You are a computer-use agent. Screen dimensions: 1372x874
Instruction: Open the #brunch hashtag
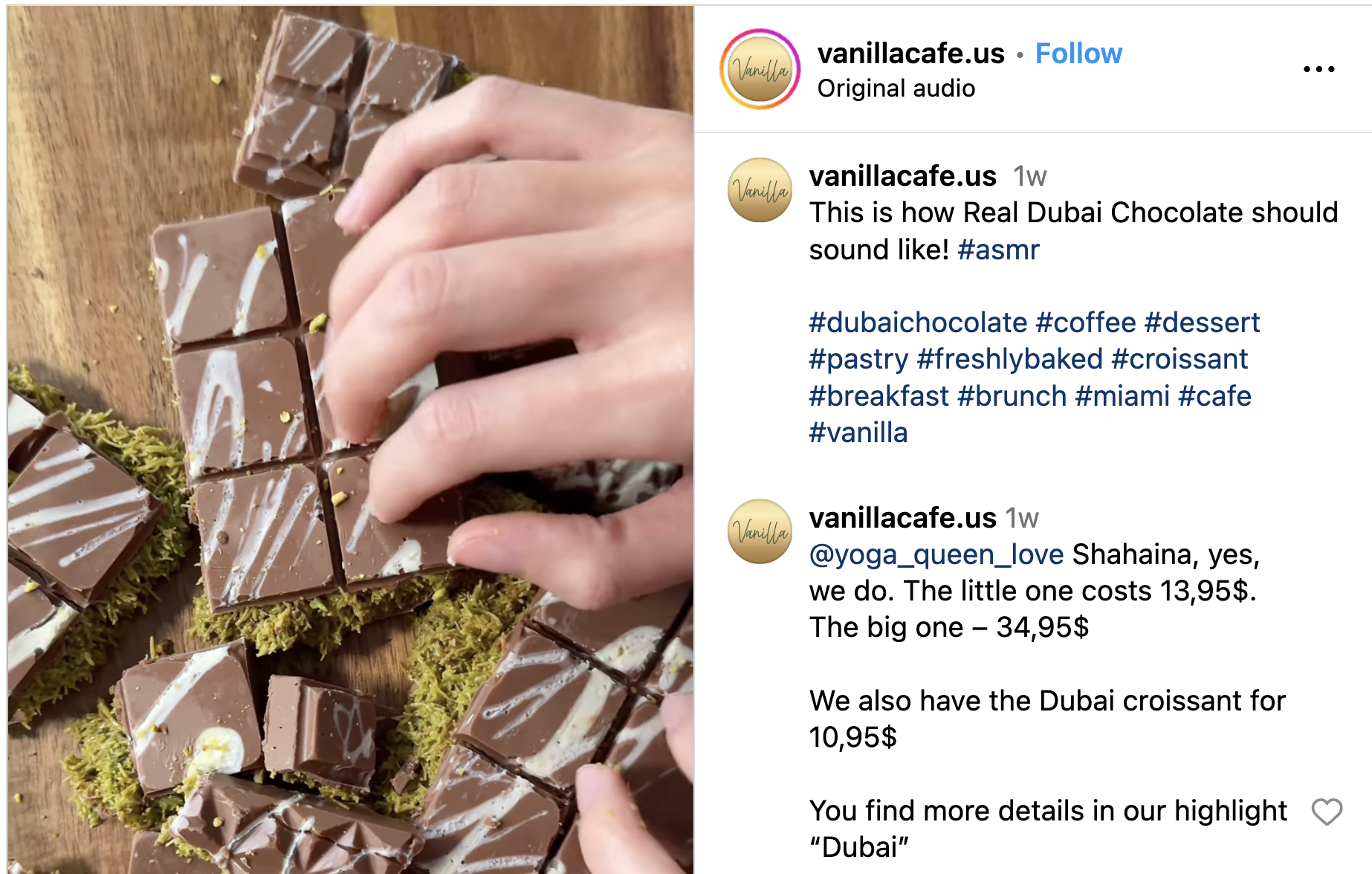(1012, 396)
